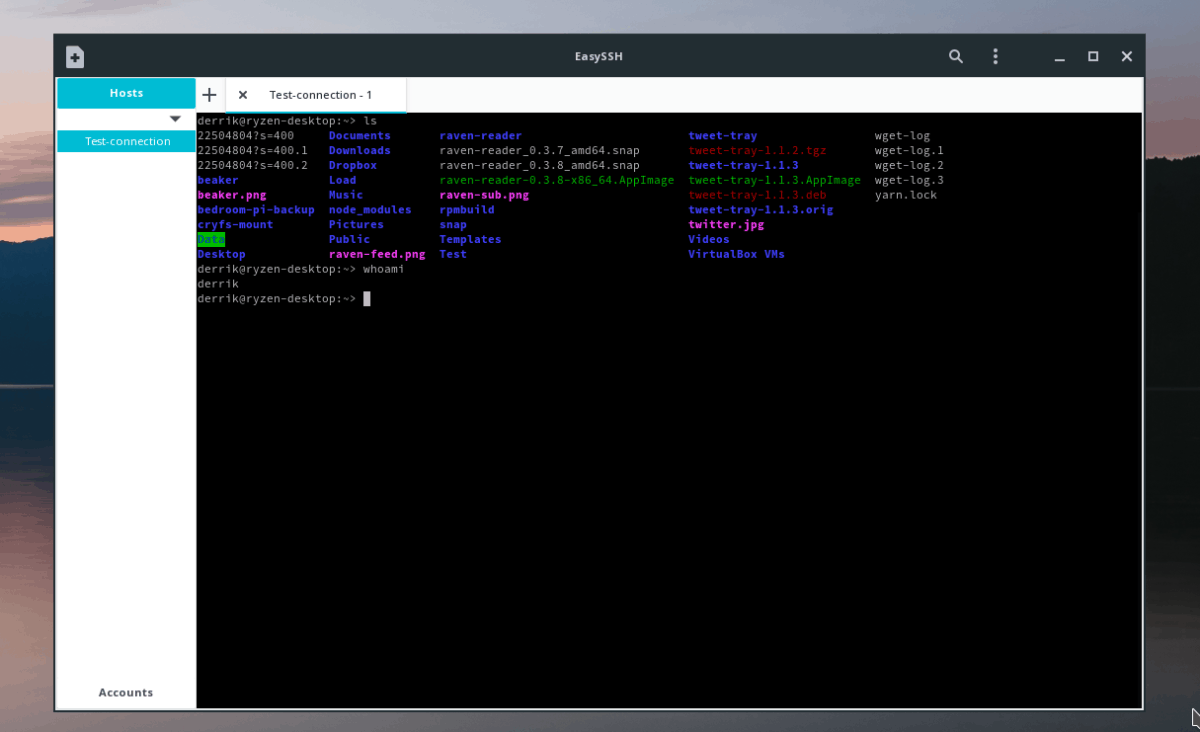Click the Pictures entry in terminal

point(356,225)
